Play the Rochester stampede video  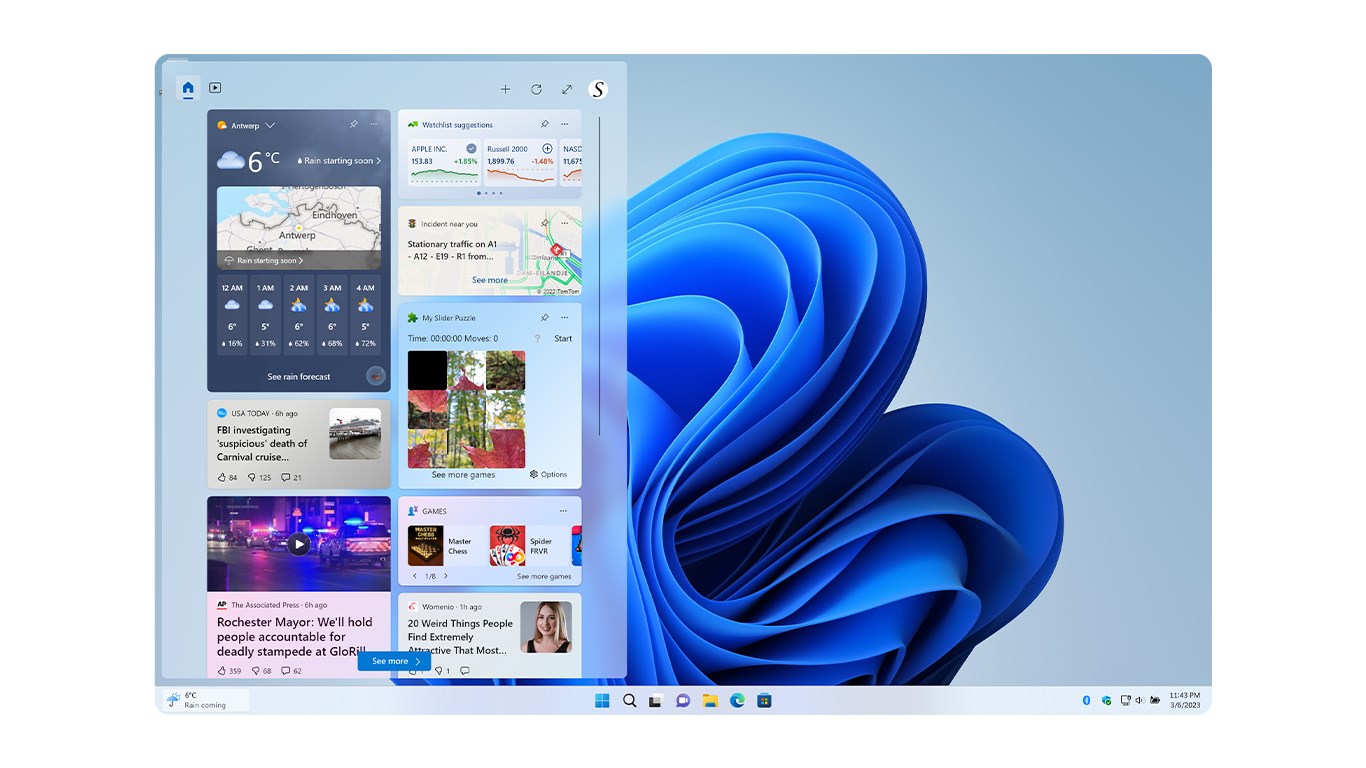tap(298, 544)
